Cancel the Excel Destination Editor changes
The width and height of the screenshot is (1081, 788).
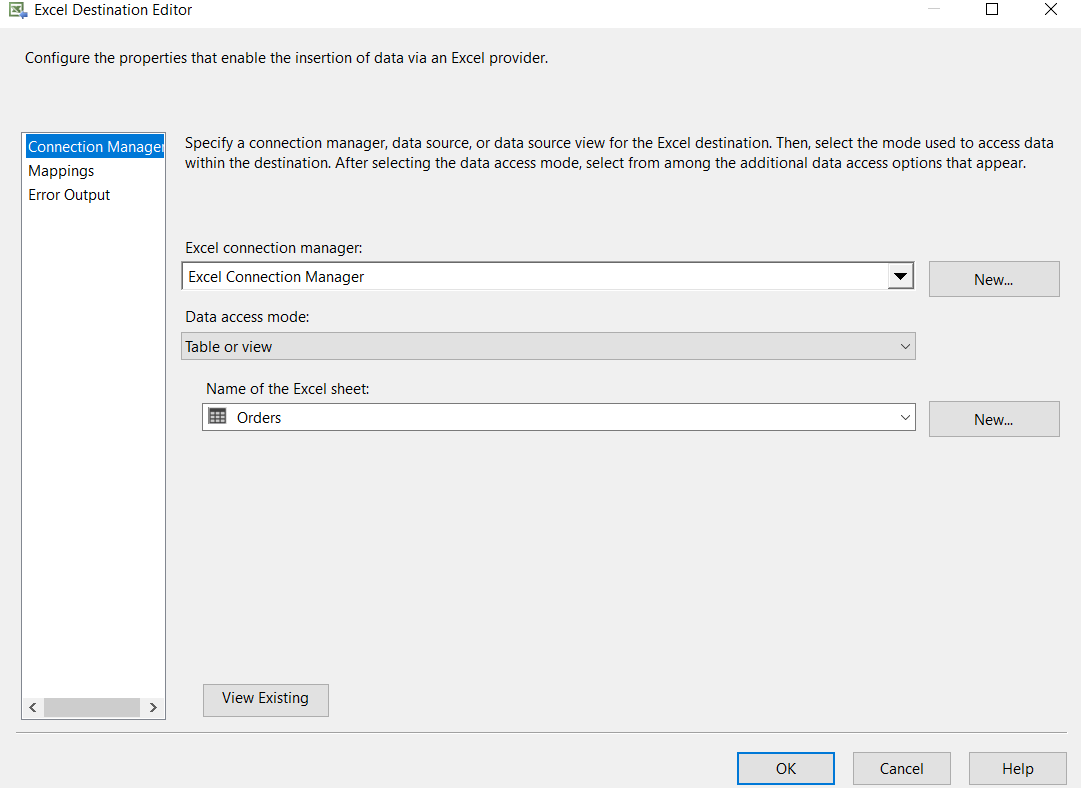[901, 768]
